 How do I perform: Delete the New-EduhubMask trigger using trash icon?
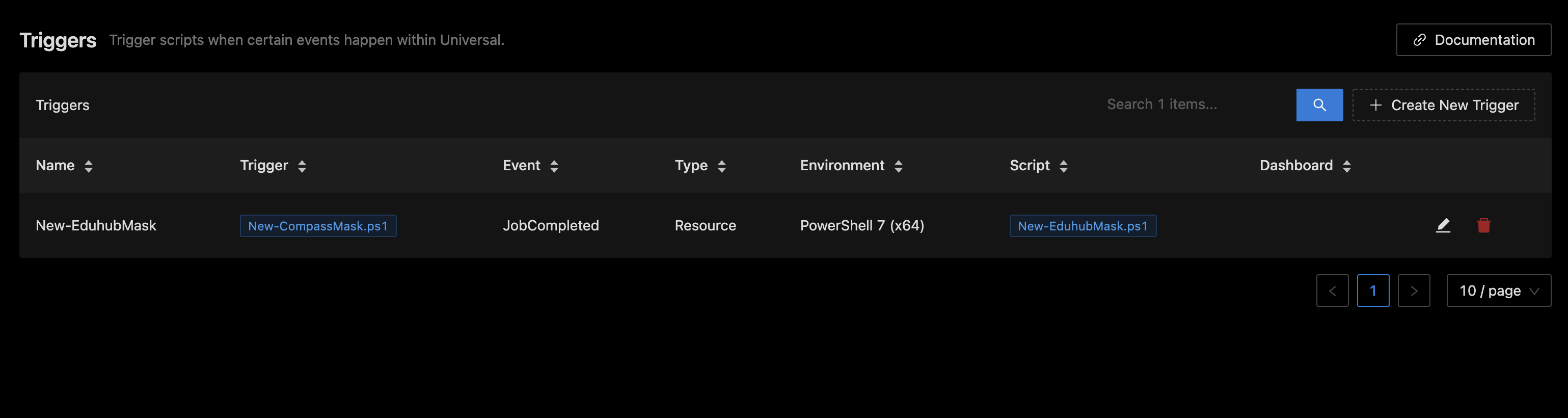(1483, 225)
